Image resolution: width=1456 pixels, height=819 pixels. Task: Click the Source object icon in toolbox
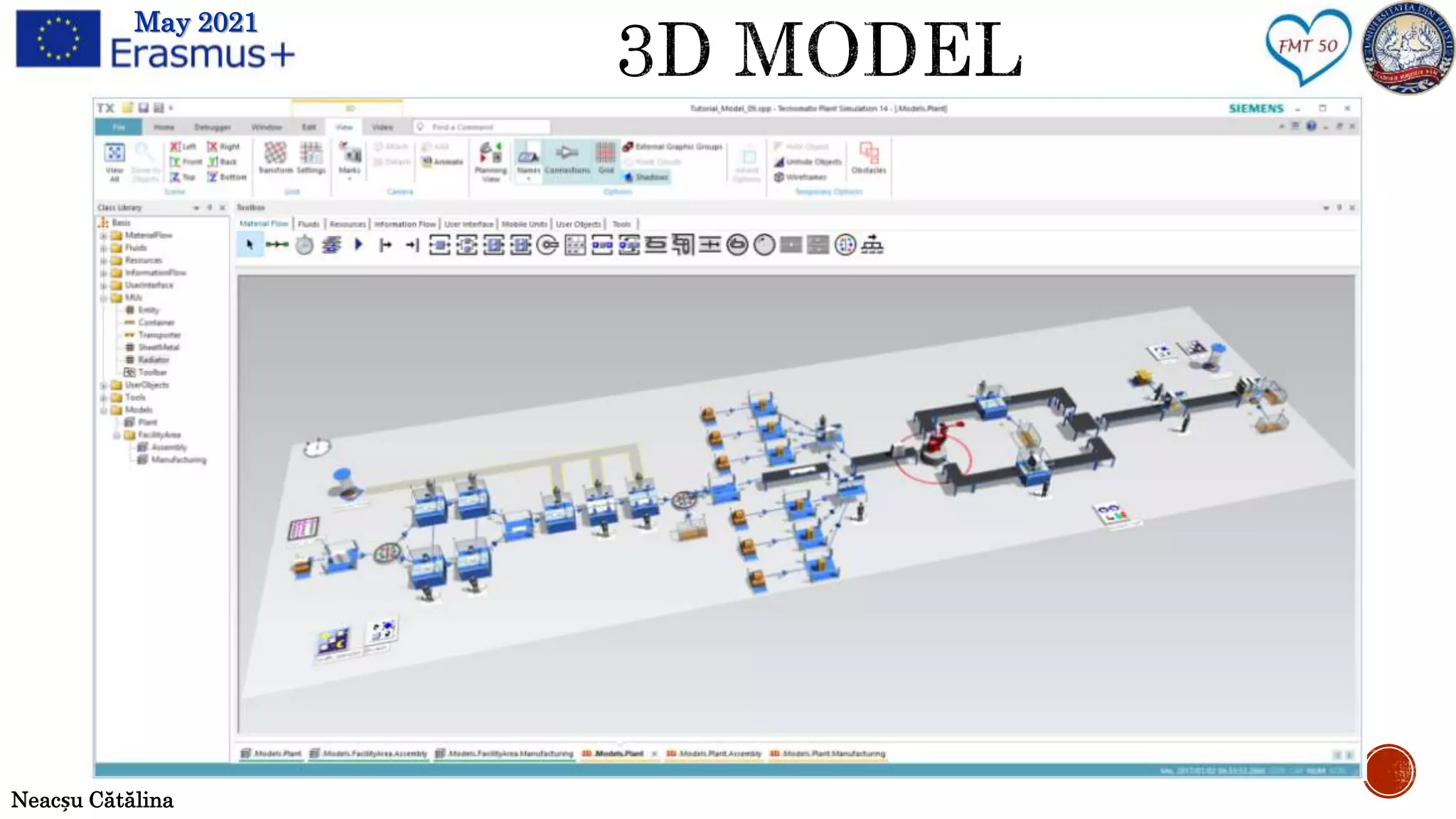(x=385, y=245)
